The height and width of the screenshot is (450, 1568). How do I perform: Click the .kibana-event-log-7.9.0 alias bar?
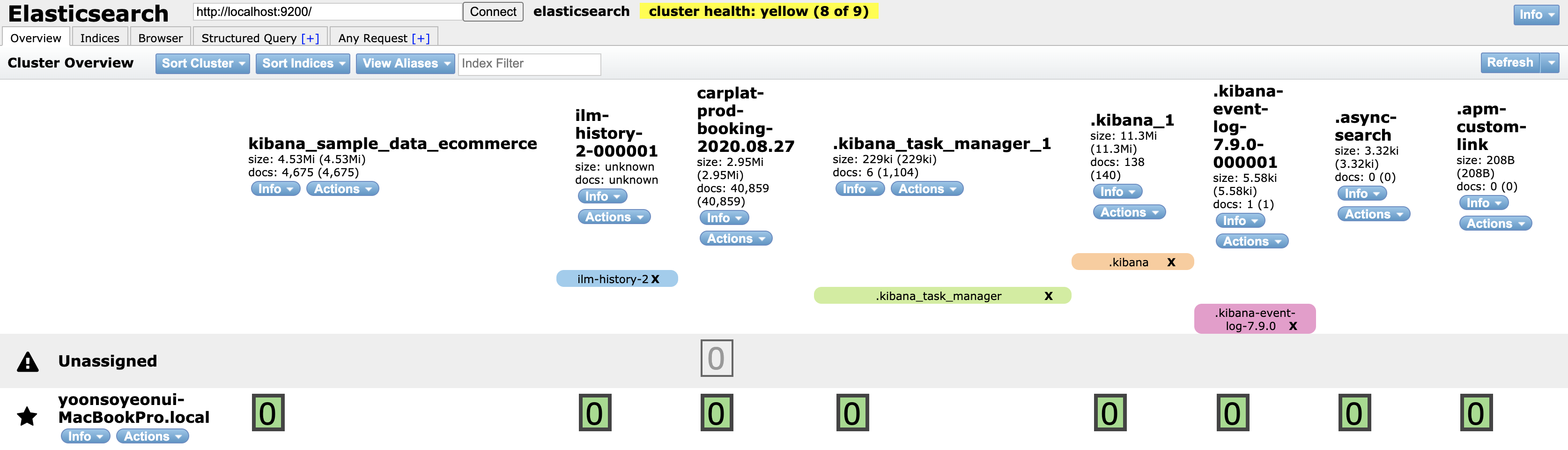(x=1255, y=319)
